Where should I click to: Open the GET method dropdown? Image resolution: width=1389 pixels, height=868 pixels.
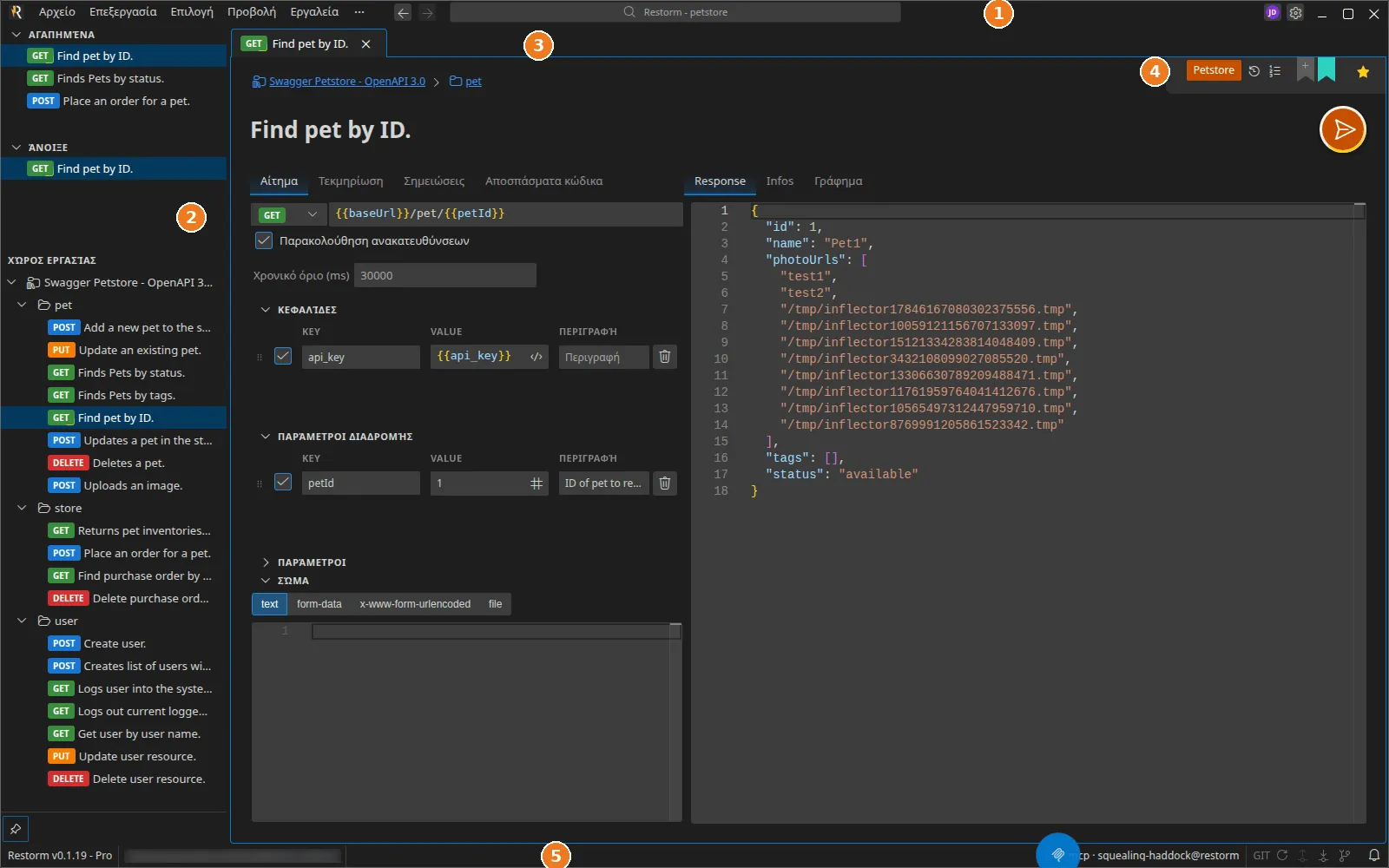click(x=289, y=214)
